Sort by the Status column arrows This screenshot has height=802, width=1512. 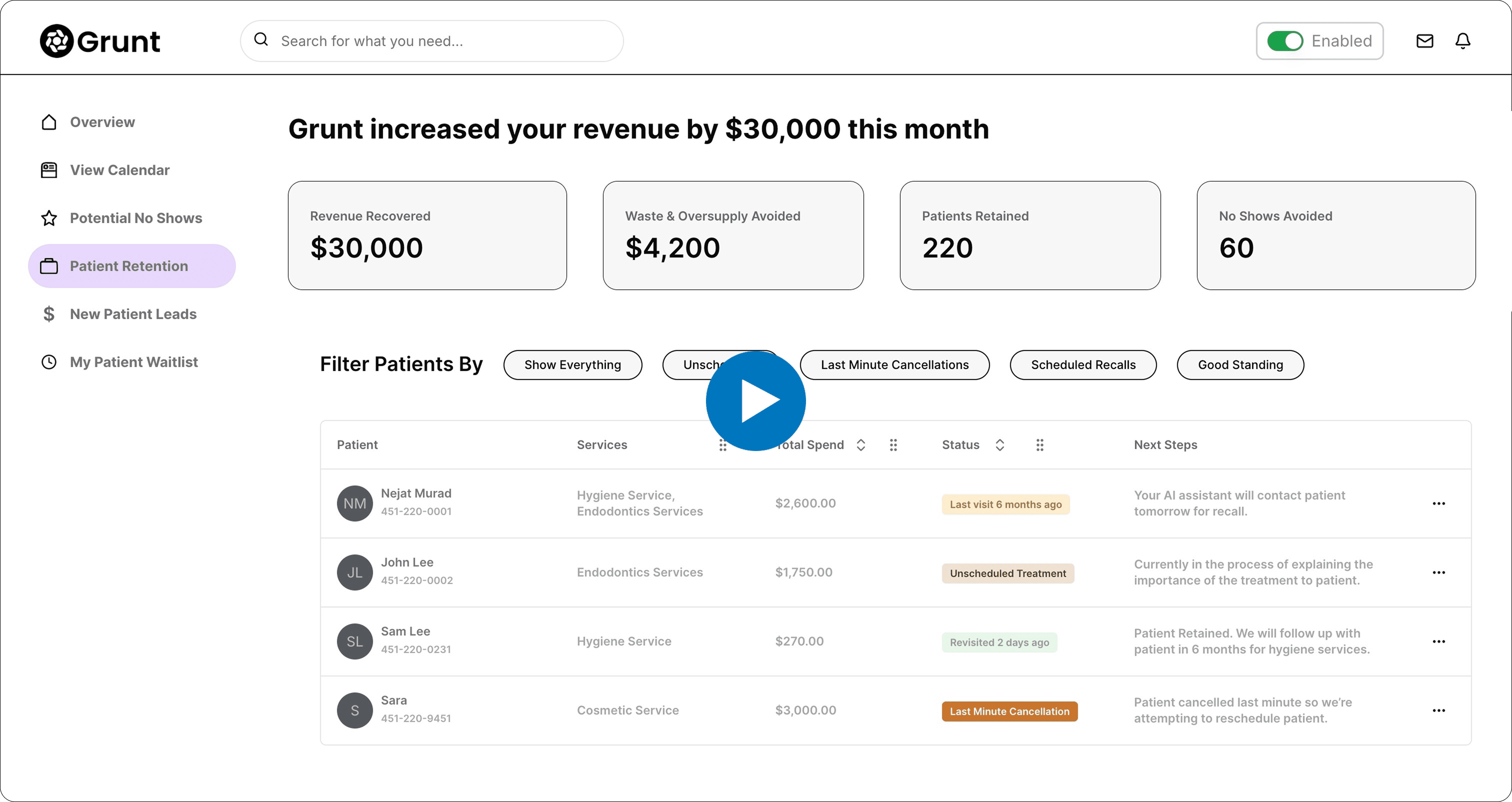click(999, 445)
